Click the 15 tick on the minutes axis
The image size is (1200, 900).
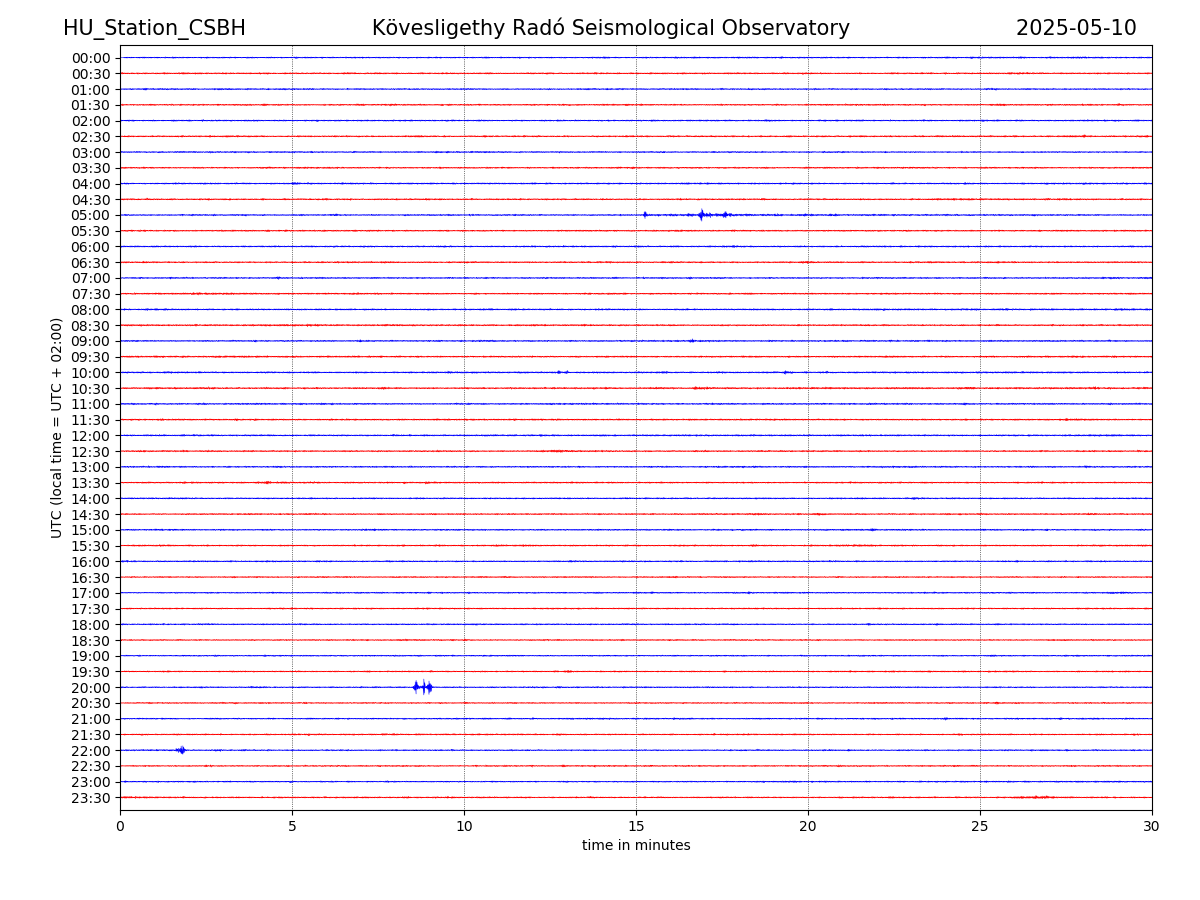[x=636, y=827]
